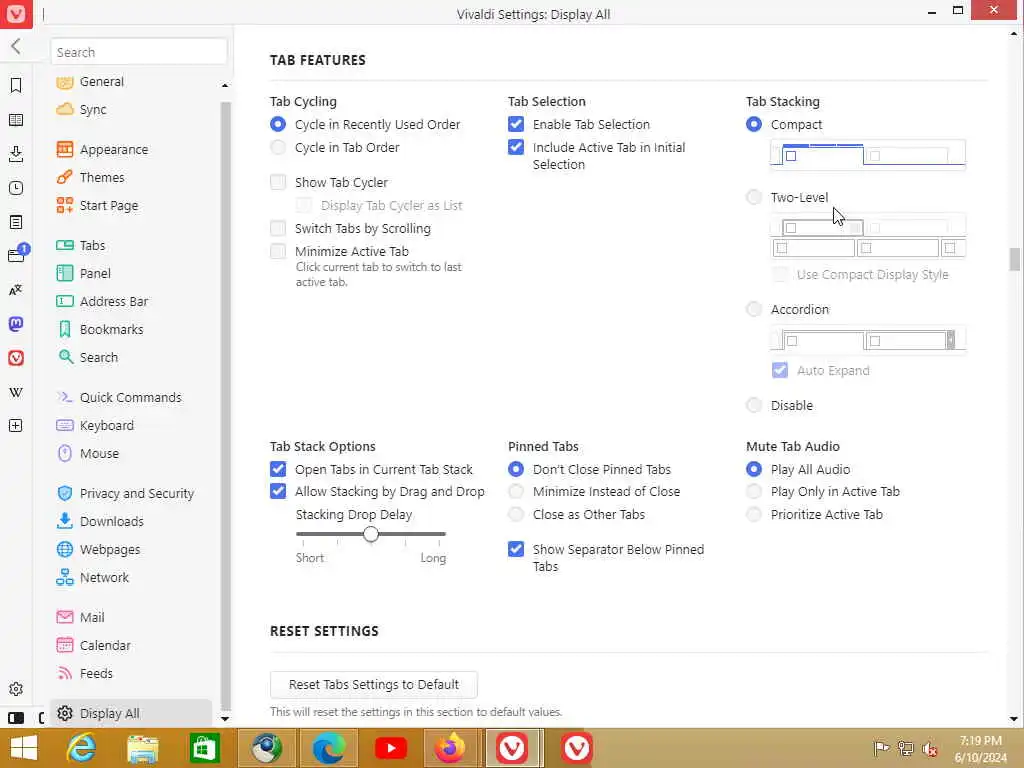The width and height of the screenshot is (1024, 768).
Task: Click Reset Tabs Settings to Default
Action: click(x=374, y=685)
